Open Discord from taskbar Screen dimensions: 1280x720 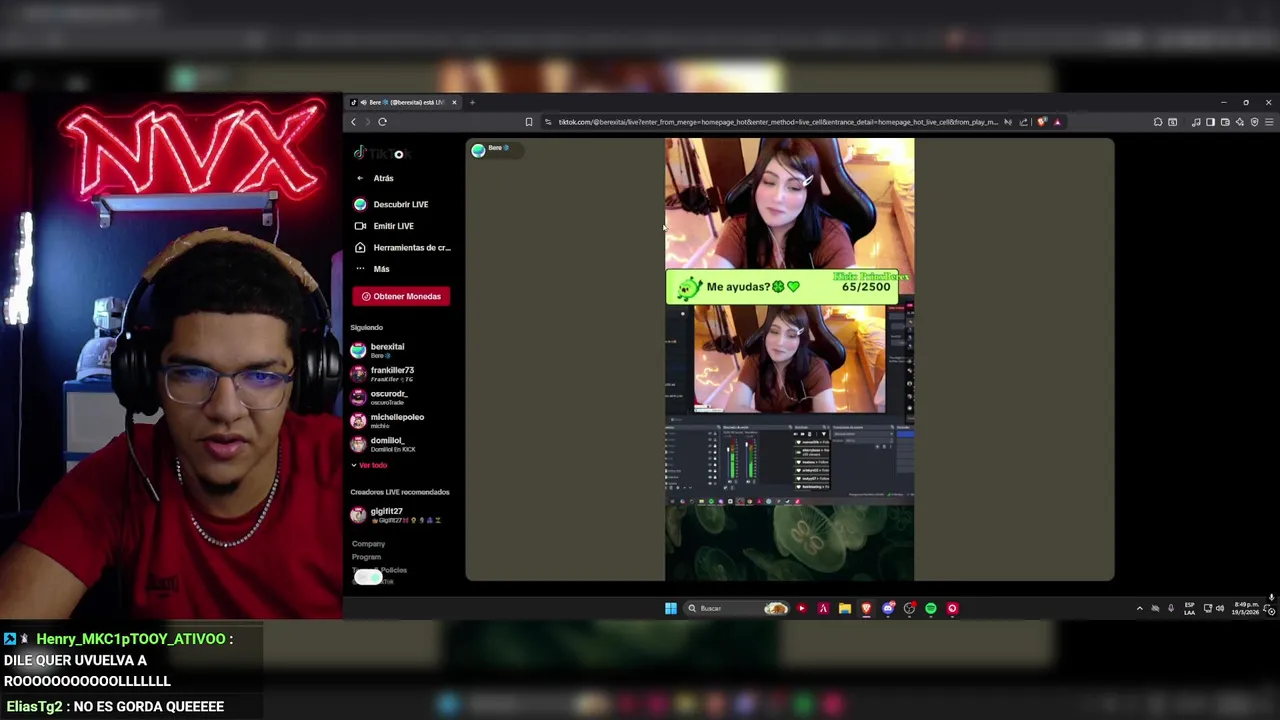(x=888, y=608)
